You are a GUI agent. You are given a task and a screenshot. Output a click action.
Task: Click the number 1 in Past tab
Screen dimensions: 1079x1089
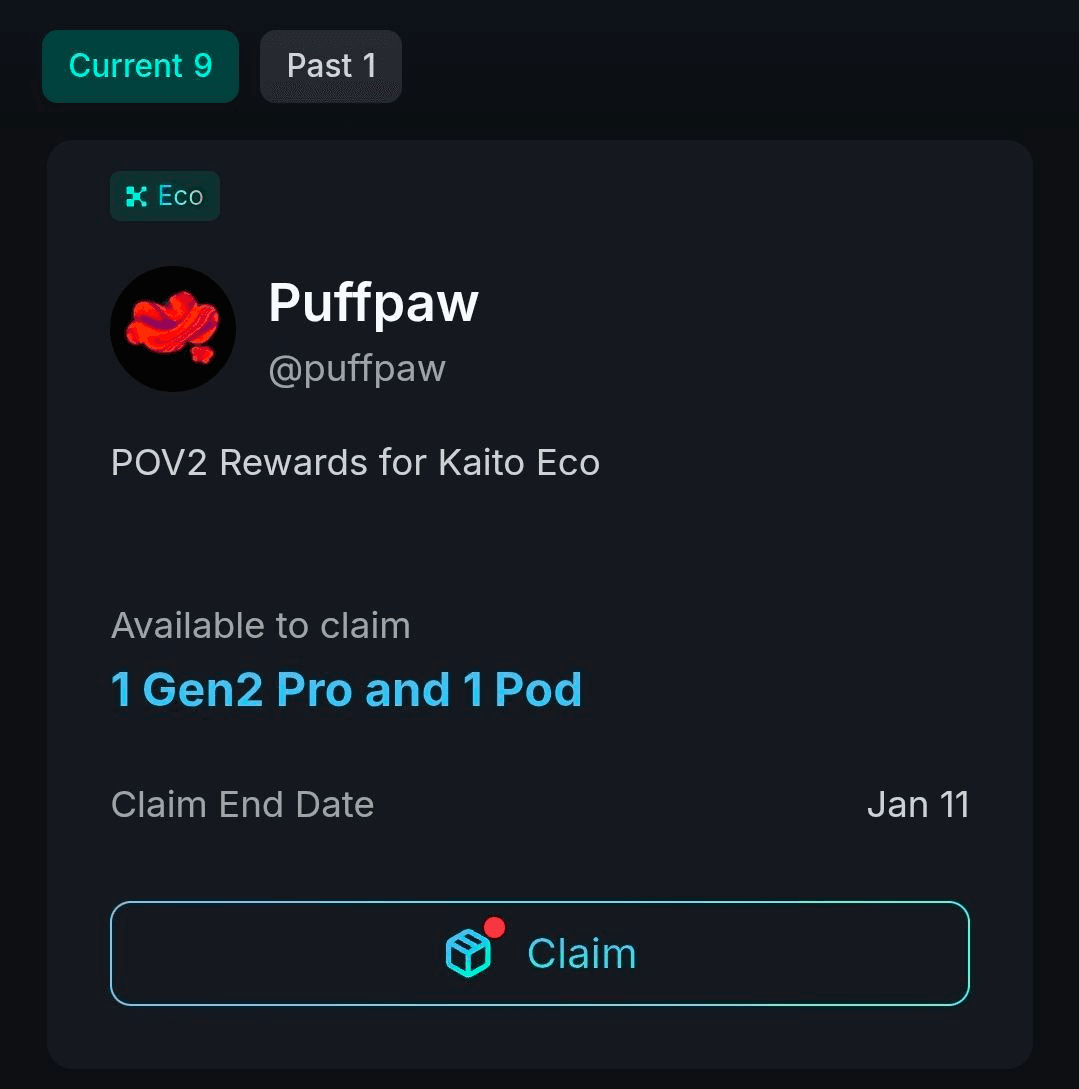pos(369,66)
